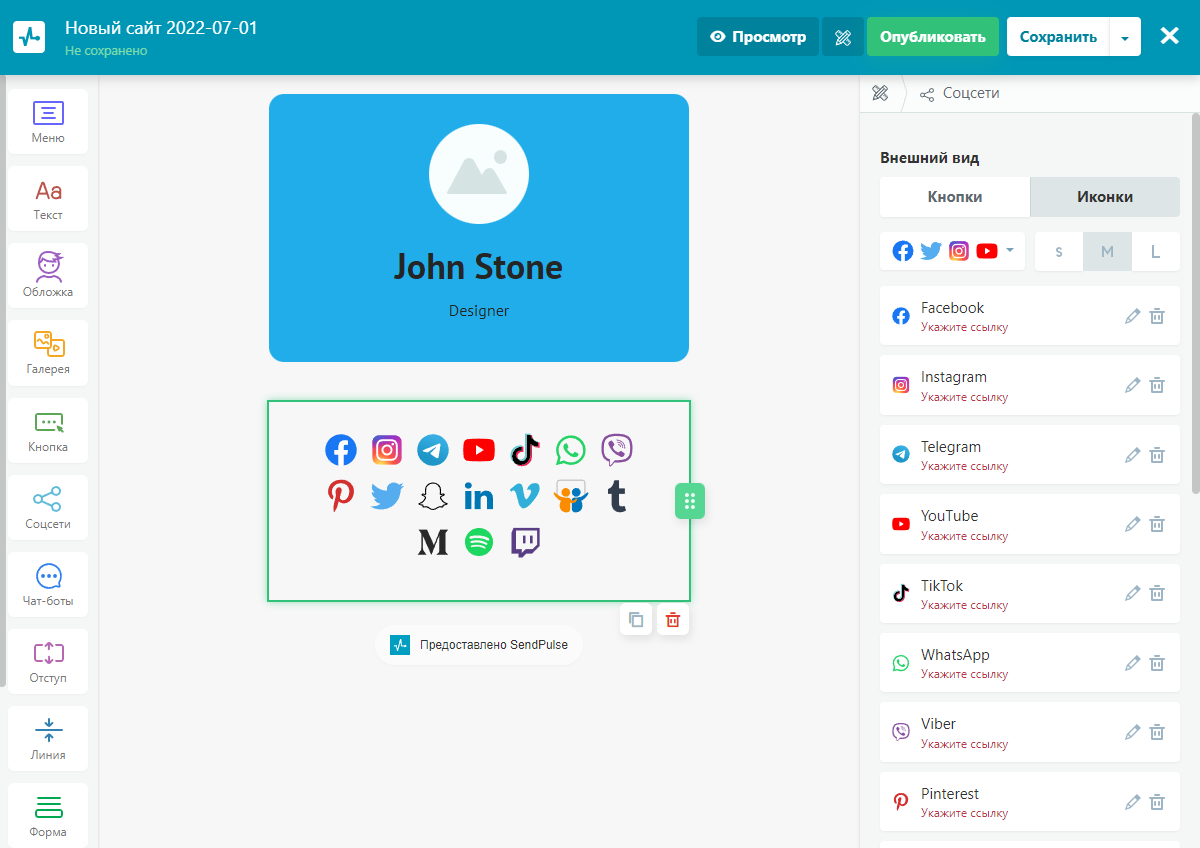Add a Меню block from sidebar
The image size is (1200, 848).
tap(48, 122)
